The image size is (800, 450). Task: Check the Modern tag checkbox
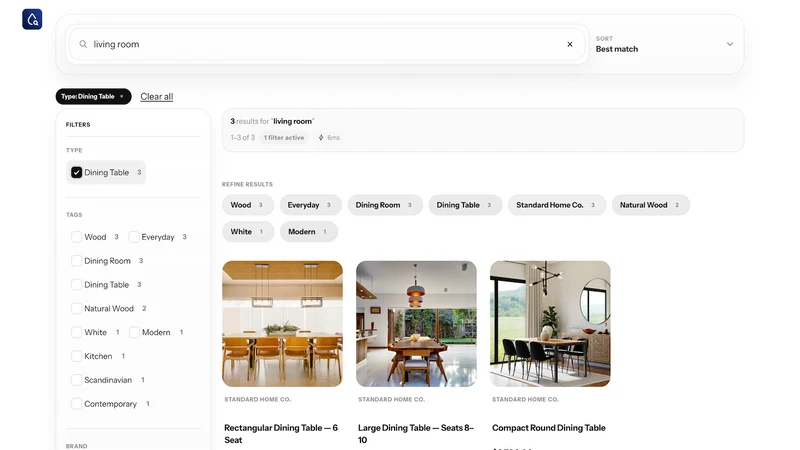pyautogui.click(x=134, y=332)
